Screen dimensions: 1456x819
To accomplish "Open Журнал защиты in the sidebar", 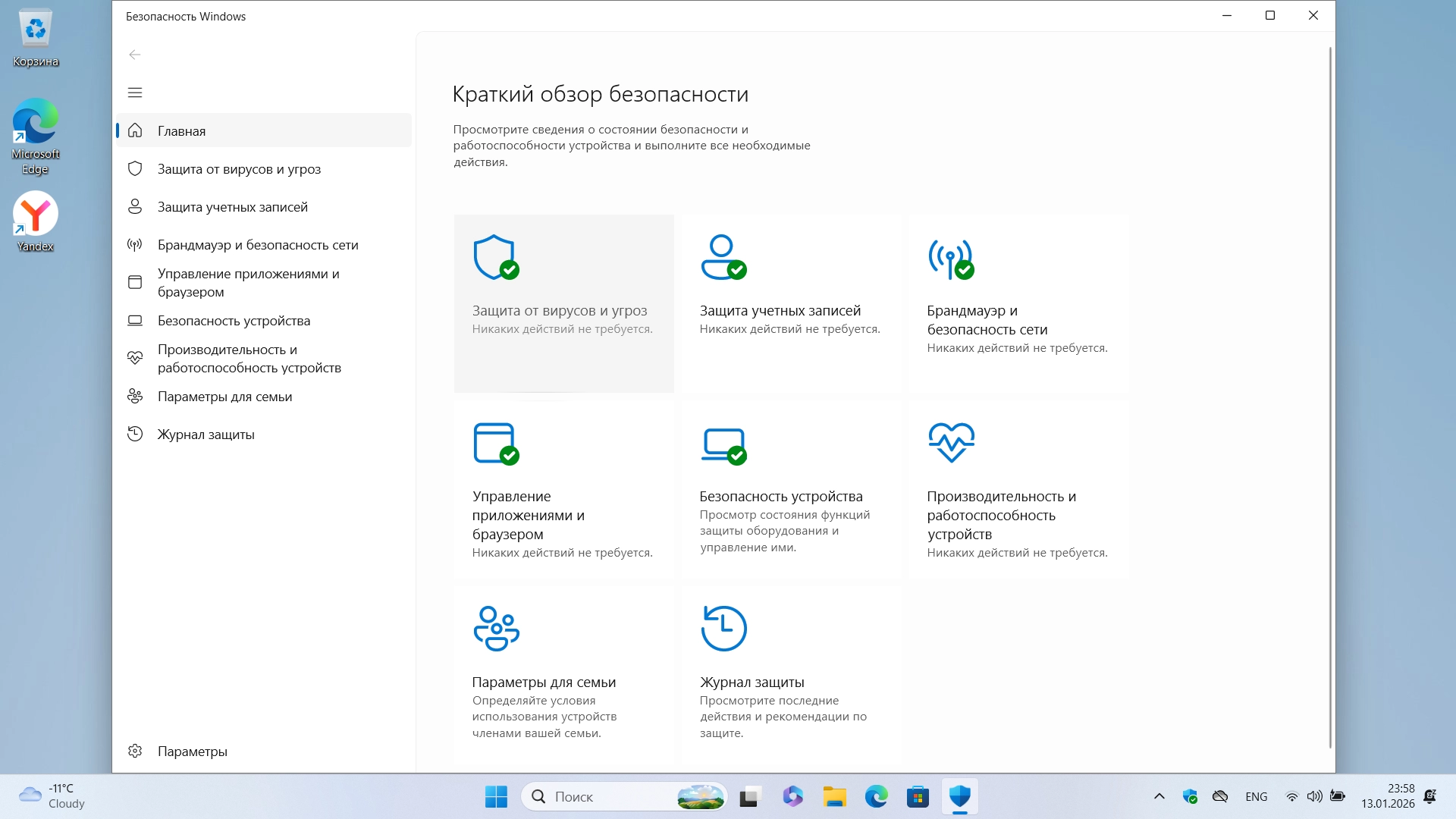I will [206, 435].
